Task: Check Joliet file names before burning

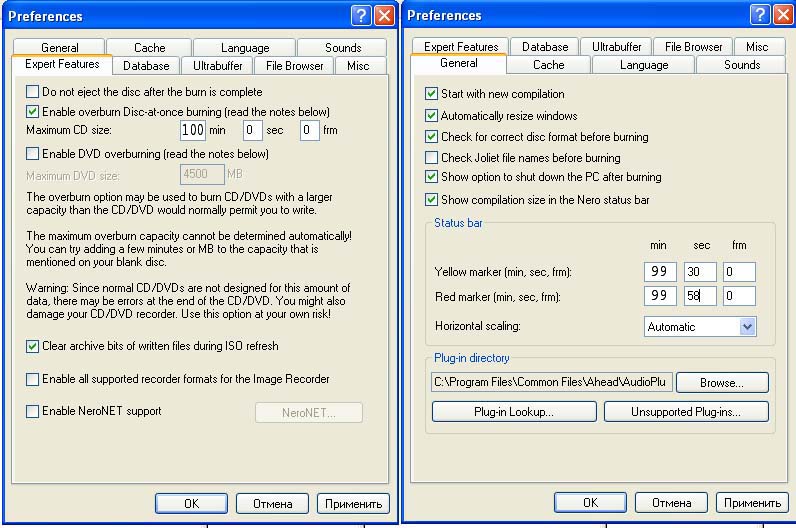Action: (x=432, y=158)
